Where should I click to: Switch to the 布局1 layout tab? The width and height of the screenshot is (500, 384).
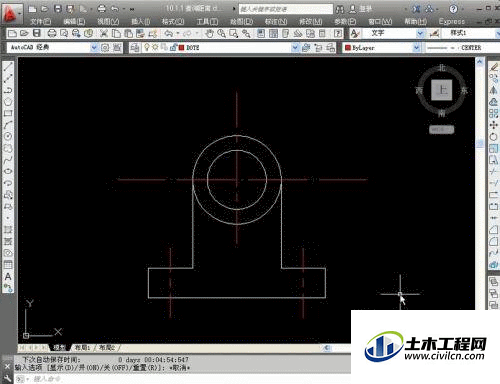(82, 347)
